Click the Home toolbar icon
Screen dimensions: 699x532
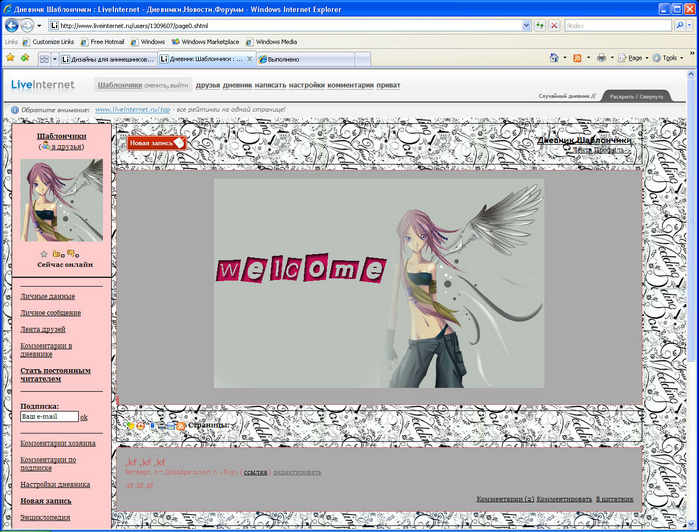tap(554, 58)
